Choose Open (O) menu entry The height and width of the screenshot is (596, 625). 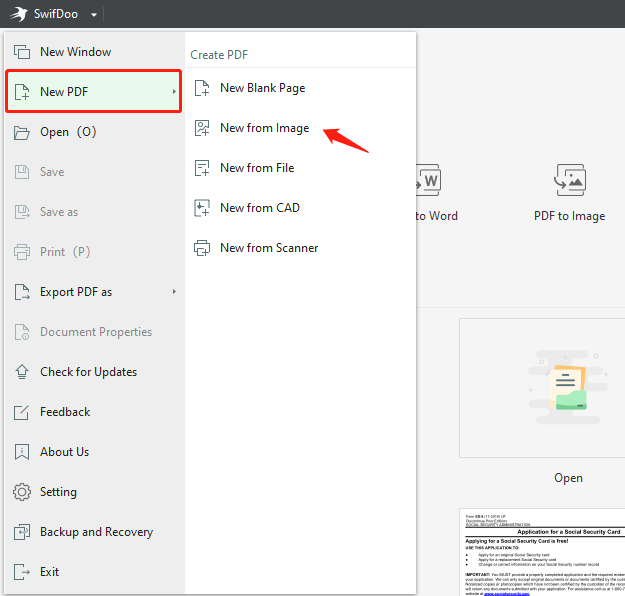tap(68, 132)
